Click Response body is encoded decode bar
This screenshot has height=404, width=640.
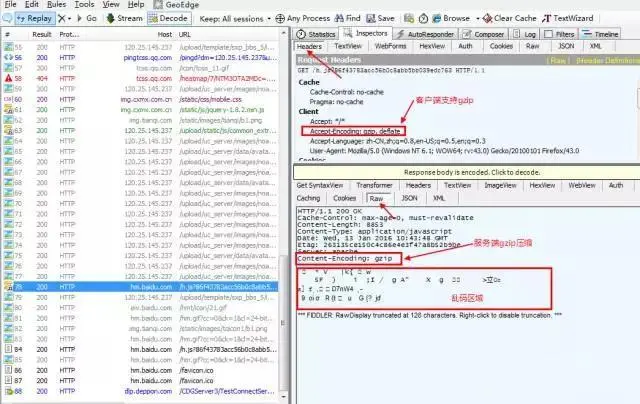pos(467,172)
